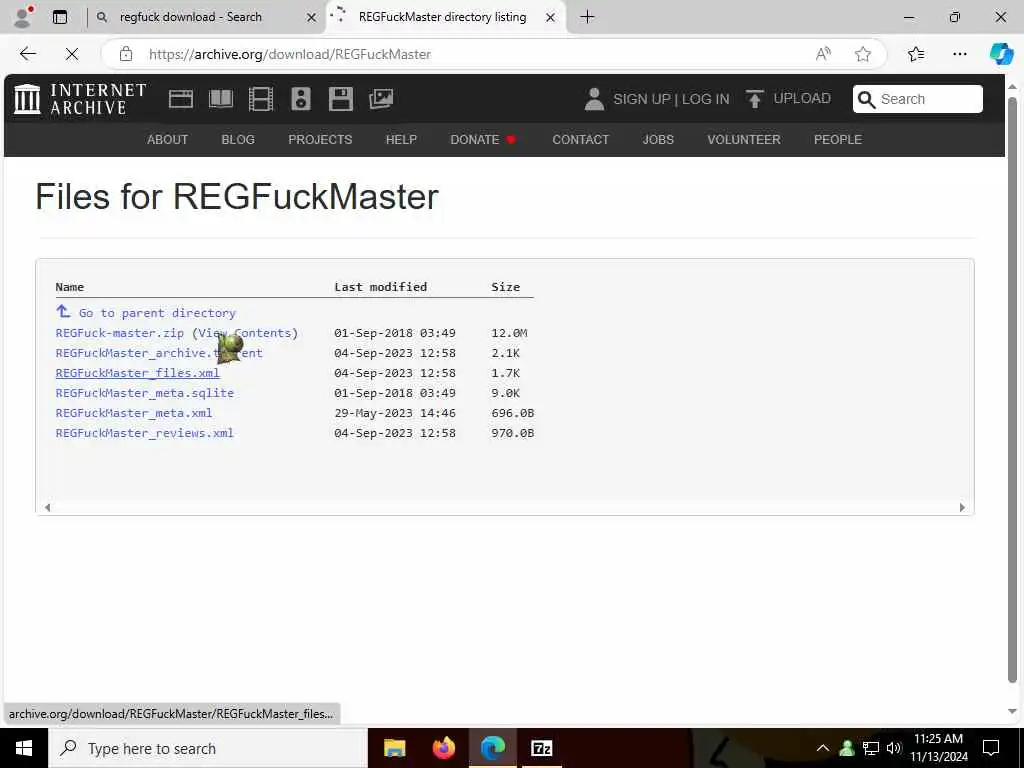This screenshot has width=1024, height=768.
Task: Open the tab actions menu icon
Action: coord(60,17)
